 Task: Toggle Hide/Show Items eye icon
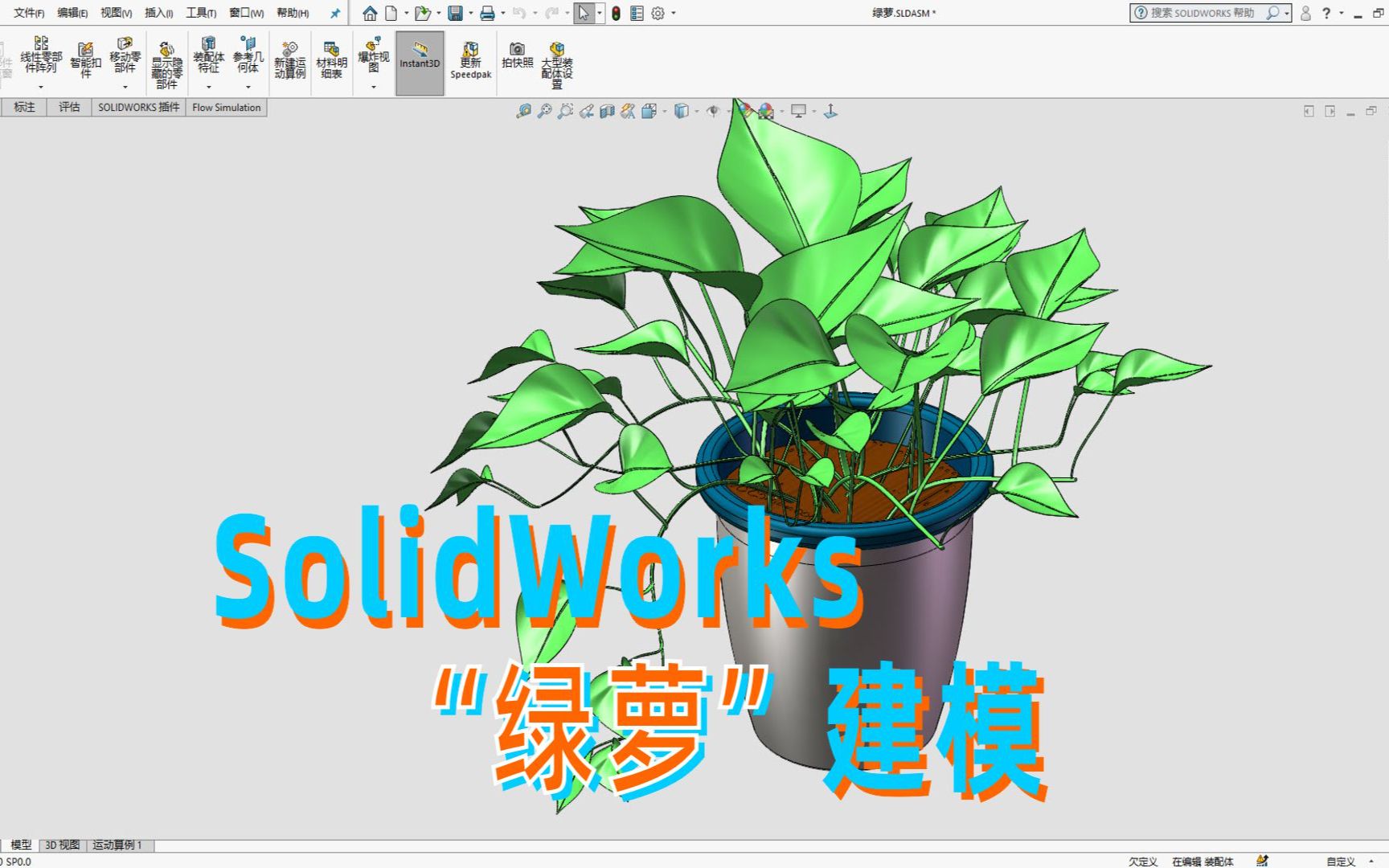pyautogui.click(x=712, y=111)
